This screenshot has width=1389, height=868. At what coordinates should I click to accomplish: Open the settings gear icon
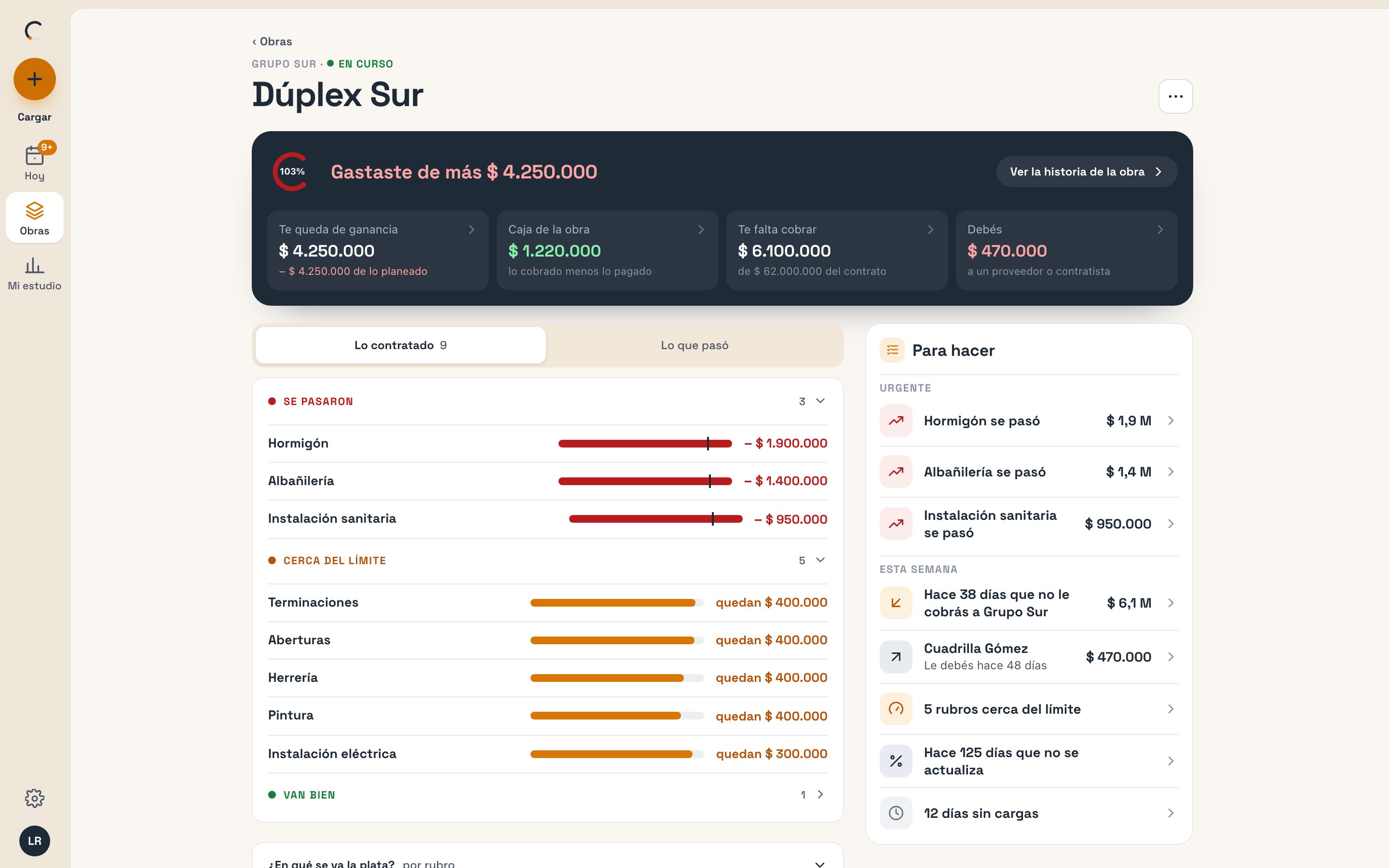tap(34, 798)
